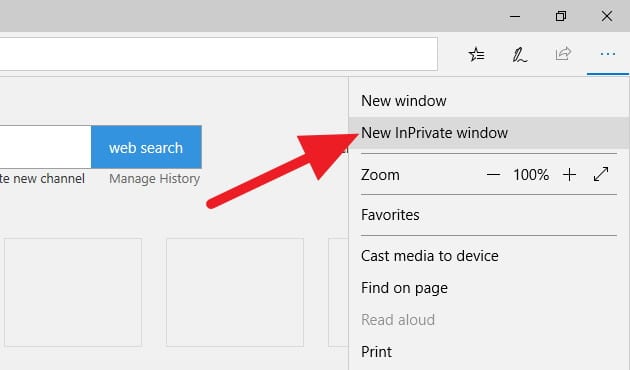630x370 pixels.
Task: Click the Add notes pen icon
Action: click(x=520, y=55)
